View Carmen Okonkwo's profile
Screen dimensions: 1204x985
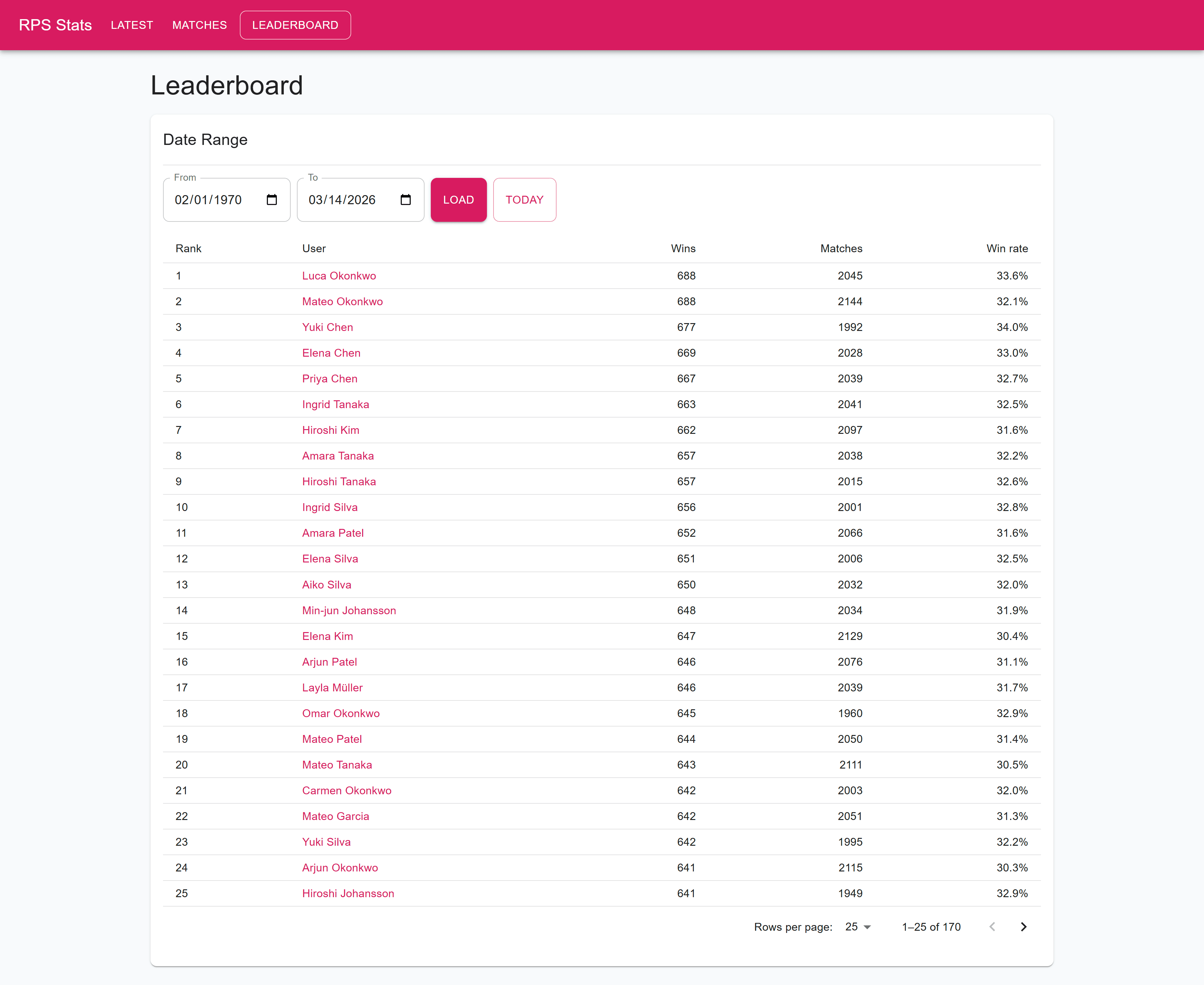(x=346, y=791)
